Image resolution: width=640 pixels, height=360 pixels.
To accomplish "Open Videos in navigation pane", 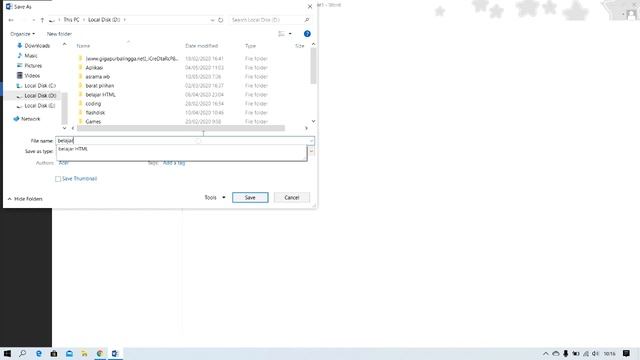I will 32,76.
